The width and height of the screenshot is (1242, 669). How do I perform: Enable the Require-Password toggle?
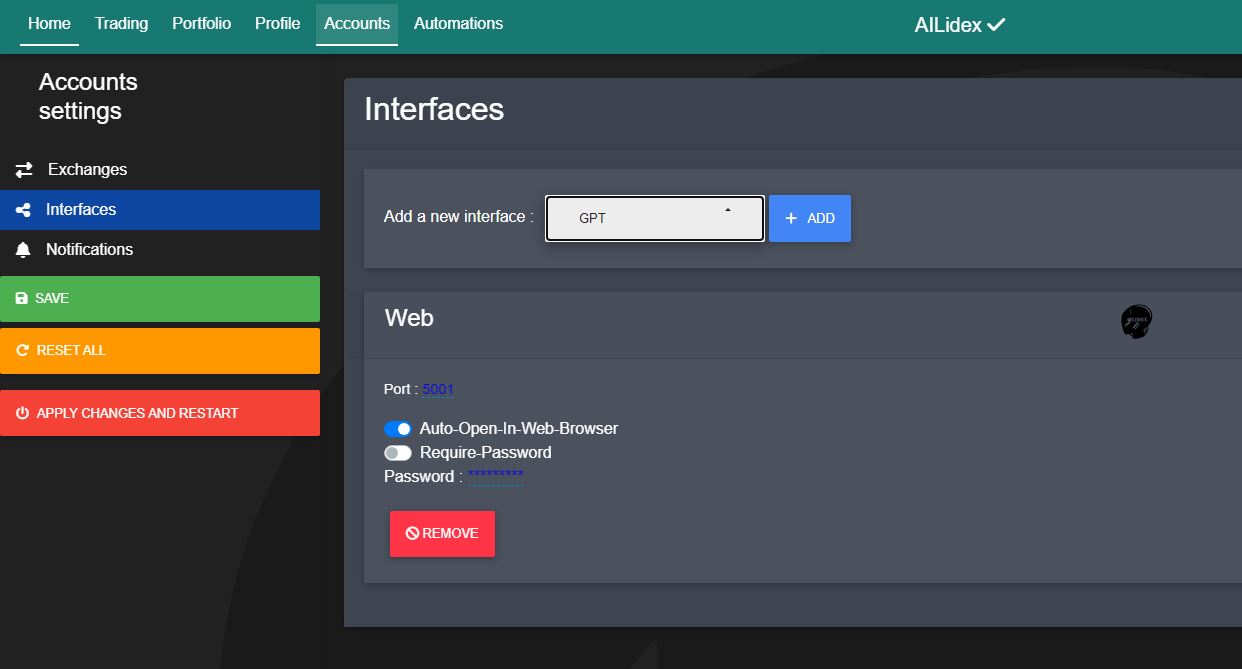398,452
